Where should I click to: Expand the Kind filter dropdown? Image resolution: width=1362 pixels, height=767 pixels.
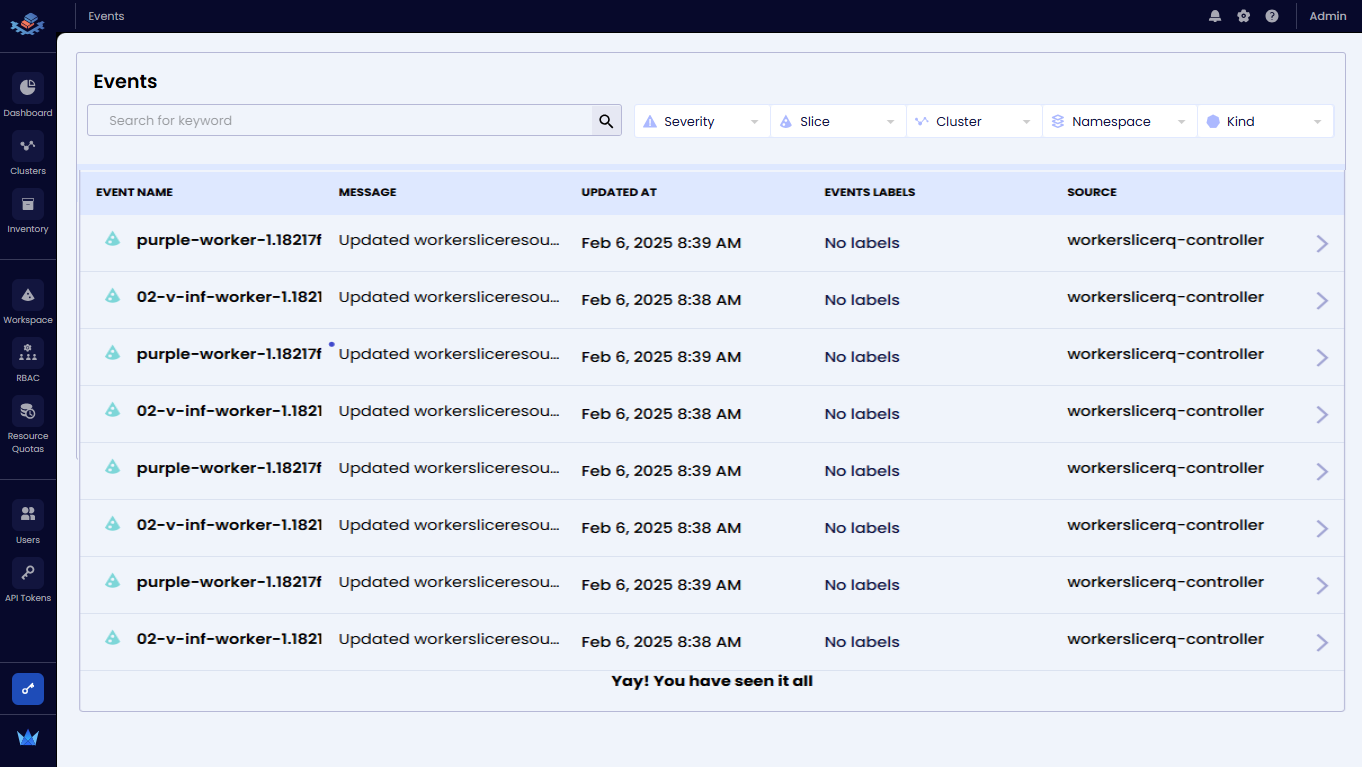click(1265, 121)
